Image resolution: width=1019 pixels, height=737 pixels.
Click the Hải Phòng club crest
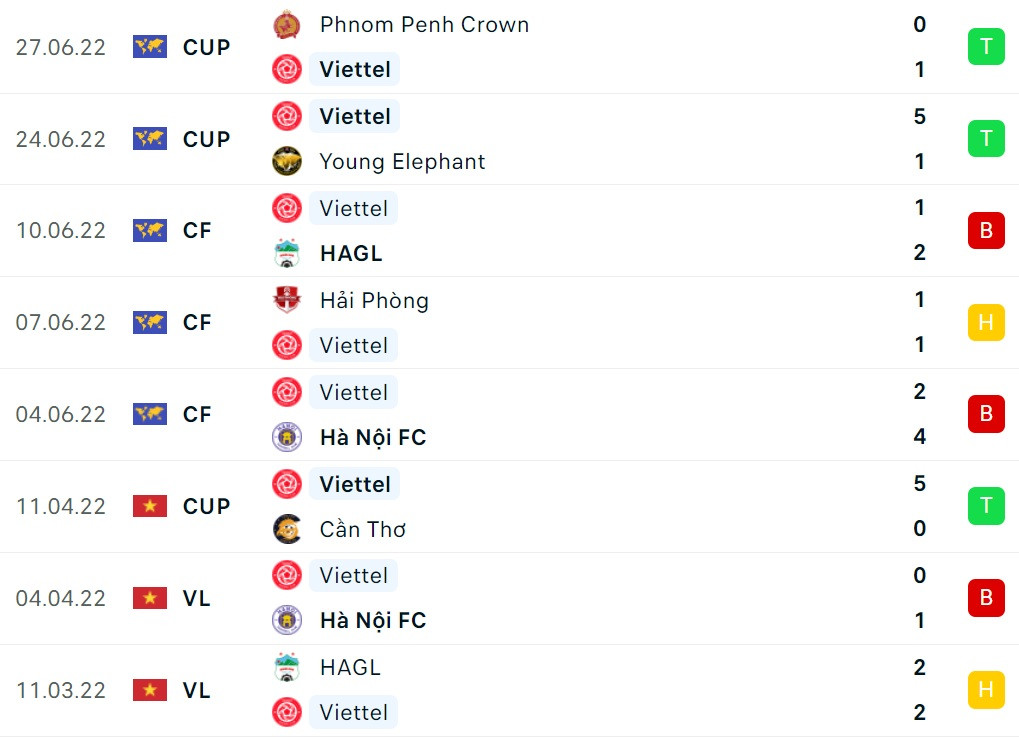coord(287,300)
